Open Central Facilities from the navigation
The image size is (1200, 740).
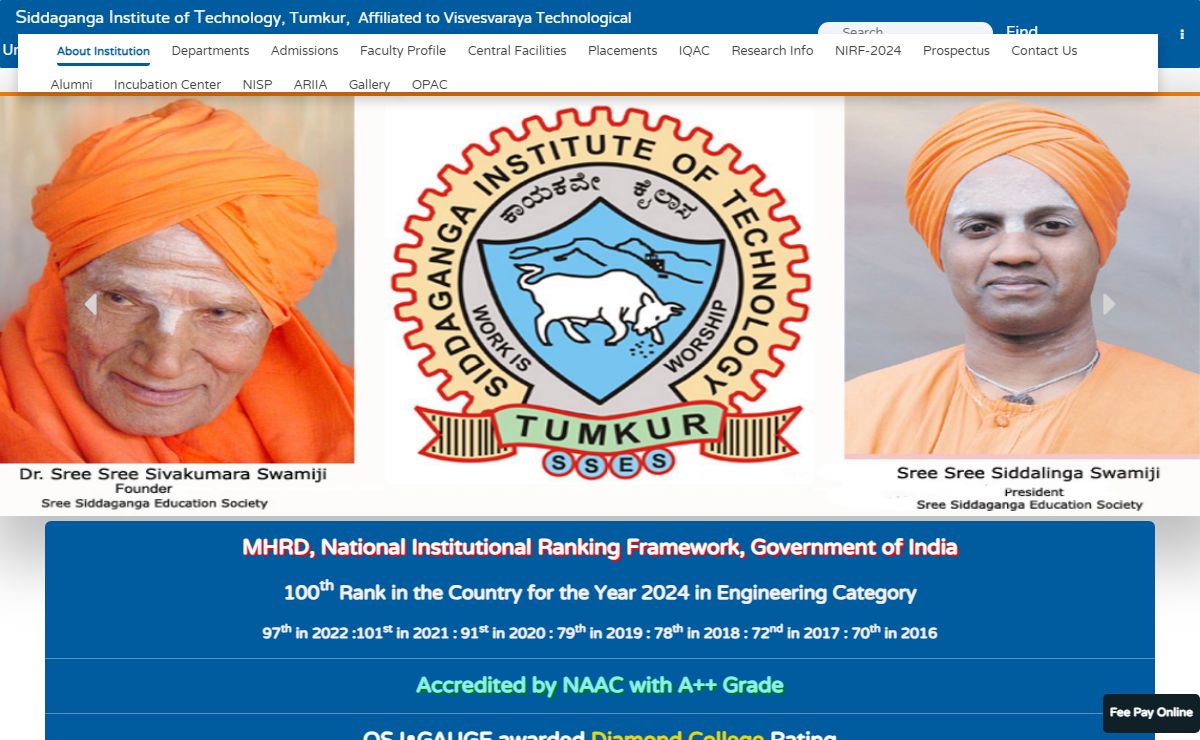click(x=517, y=51)
